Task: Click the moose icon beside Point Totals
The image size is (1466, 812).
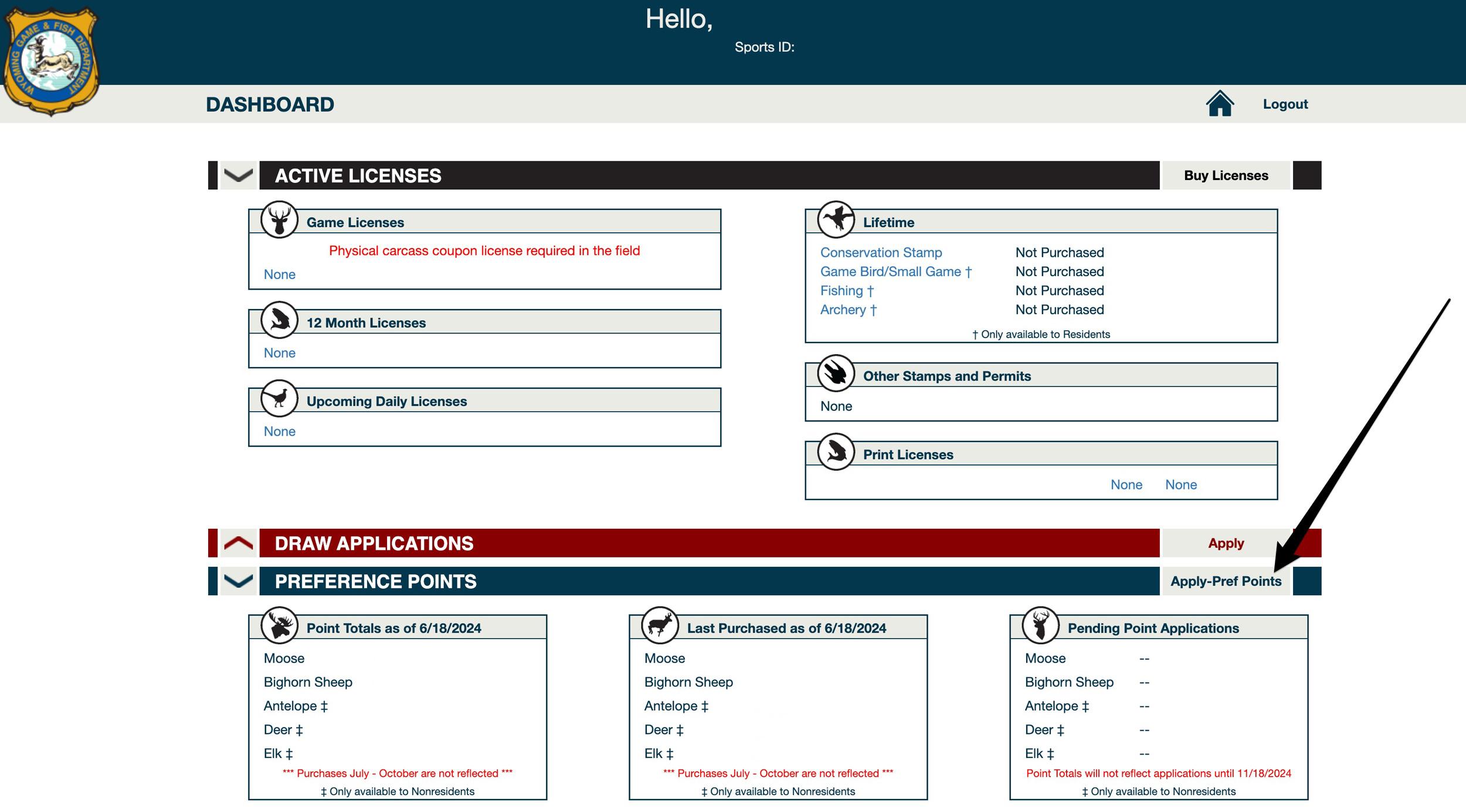Action: (279, 626)
